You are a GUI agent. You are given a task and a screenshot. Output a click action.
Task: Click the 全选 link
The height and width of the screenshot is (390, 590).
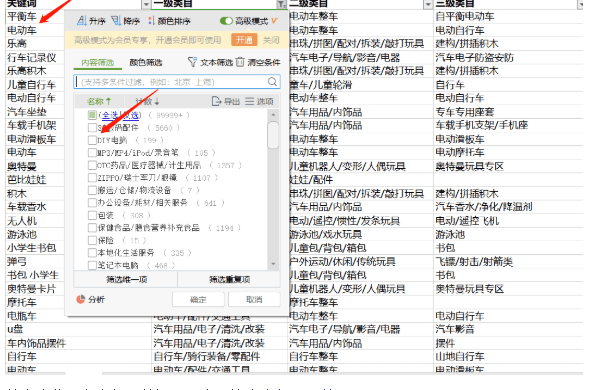[109, 115]
